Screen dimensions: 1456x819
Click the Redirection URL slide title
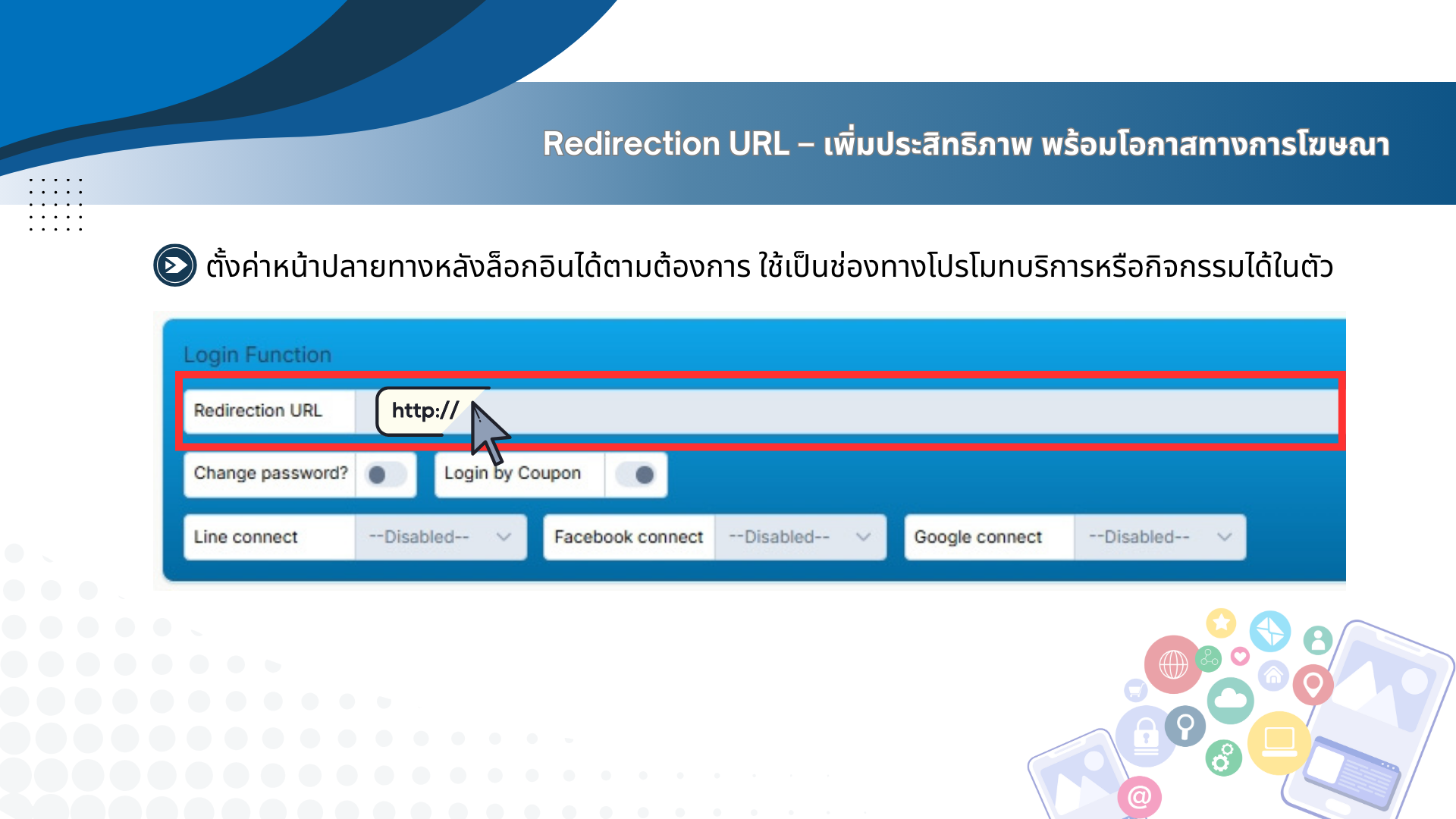[965, 144]
